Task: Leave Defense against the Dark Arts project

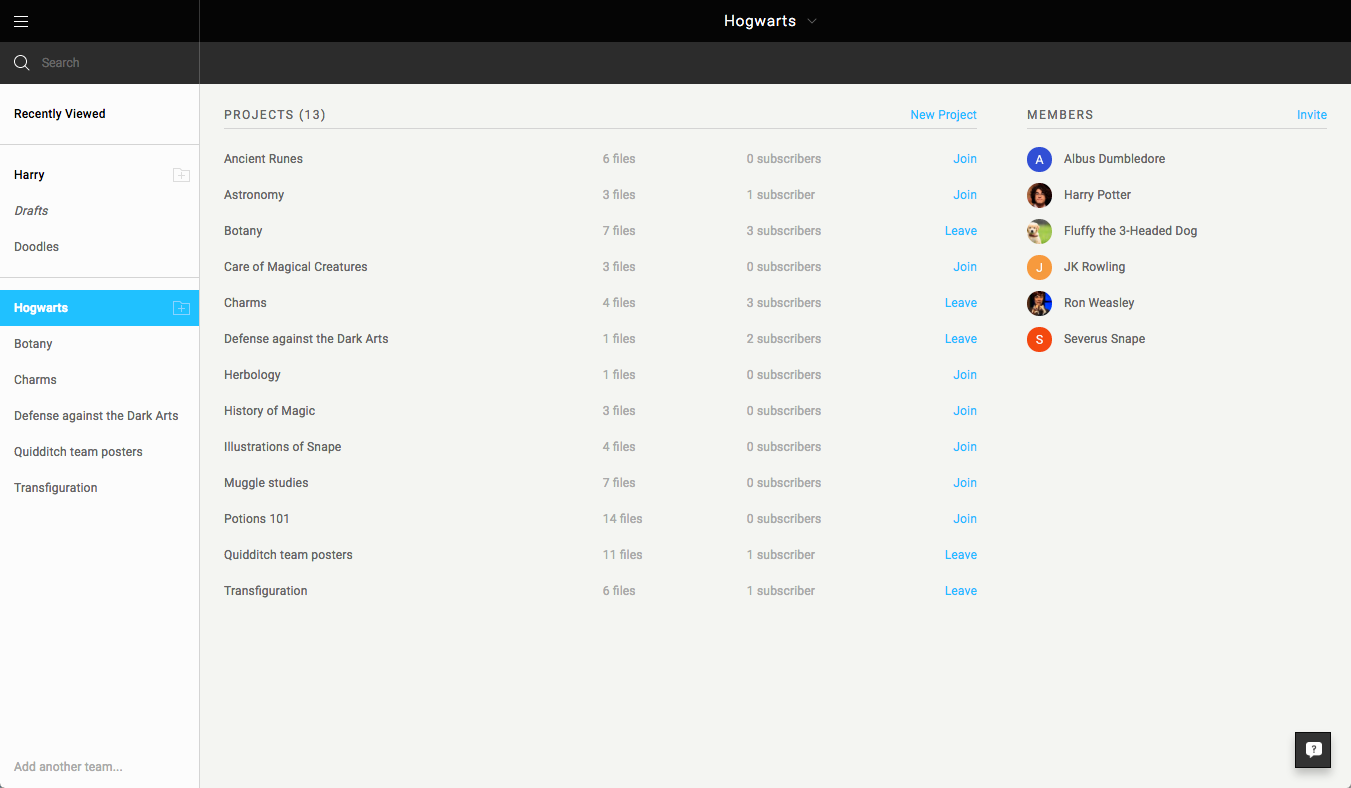Action: (961, 339)
